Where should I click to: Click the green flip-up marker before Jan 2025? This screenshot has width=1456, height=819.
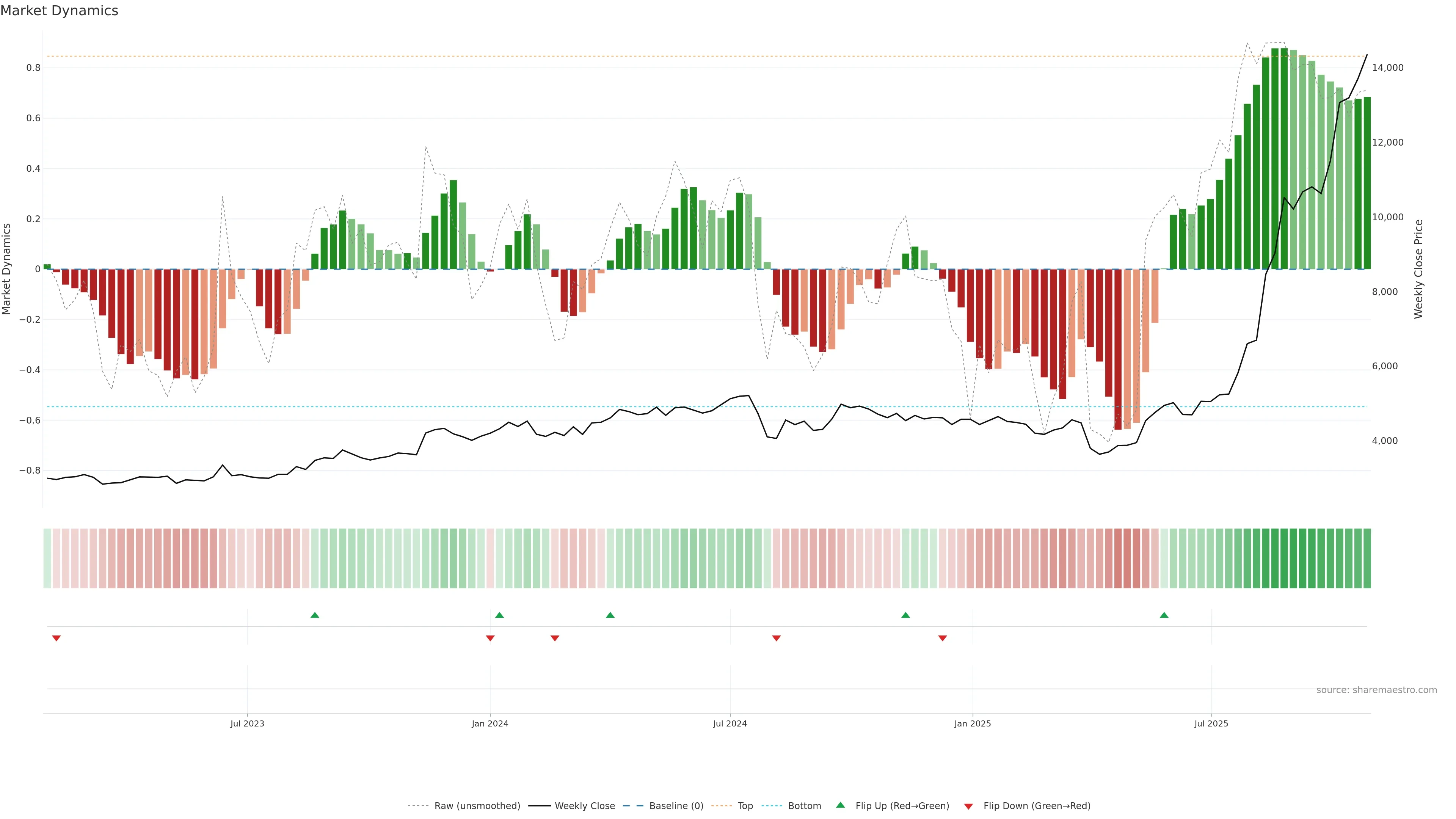tap(905, 615)
